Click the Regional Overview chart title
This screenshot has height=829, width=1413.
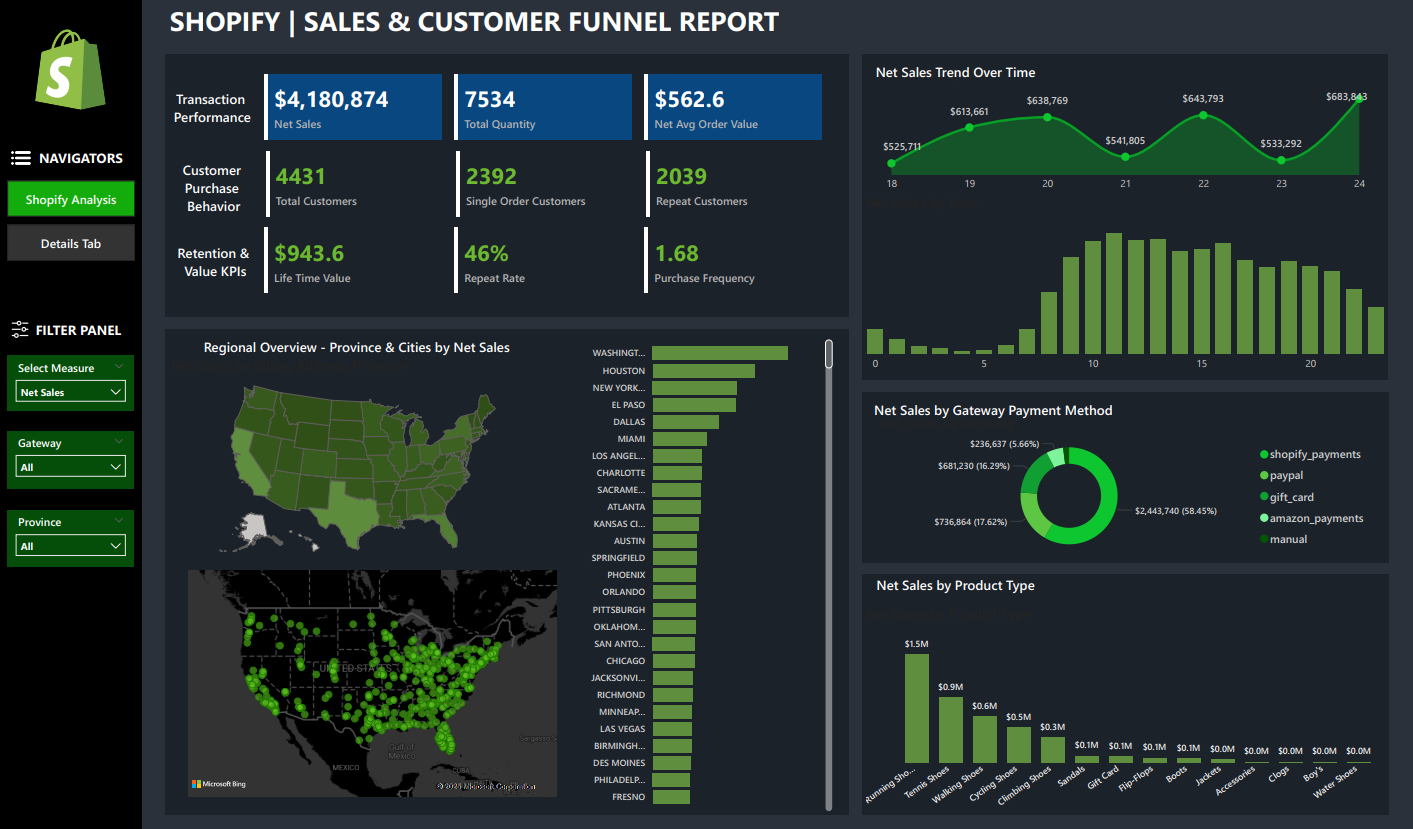point(356,347)
